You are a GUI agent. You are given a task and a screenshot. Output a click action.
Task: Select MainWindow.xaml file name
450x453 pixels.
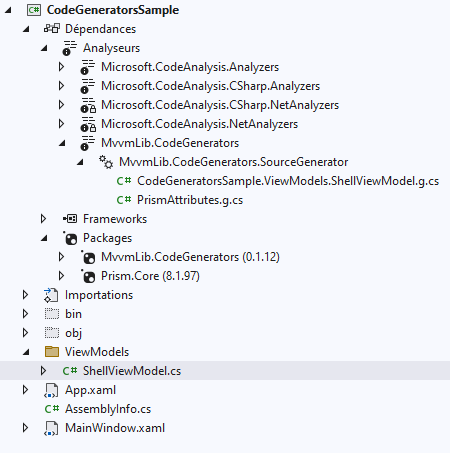pyautogui.click(x=115, y=428)
